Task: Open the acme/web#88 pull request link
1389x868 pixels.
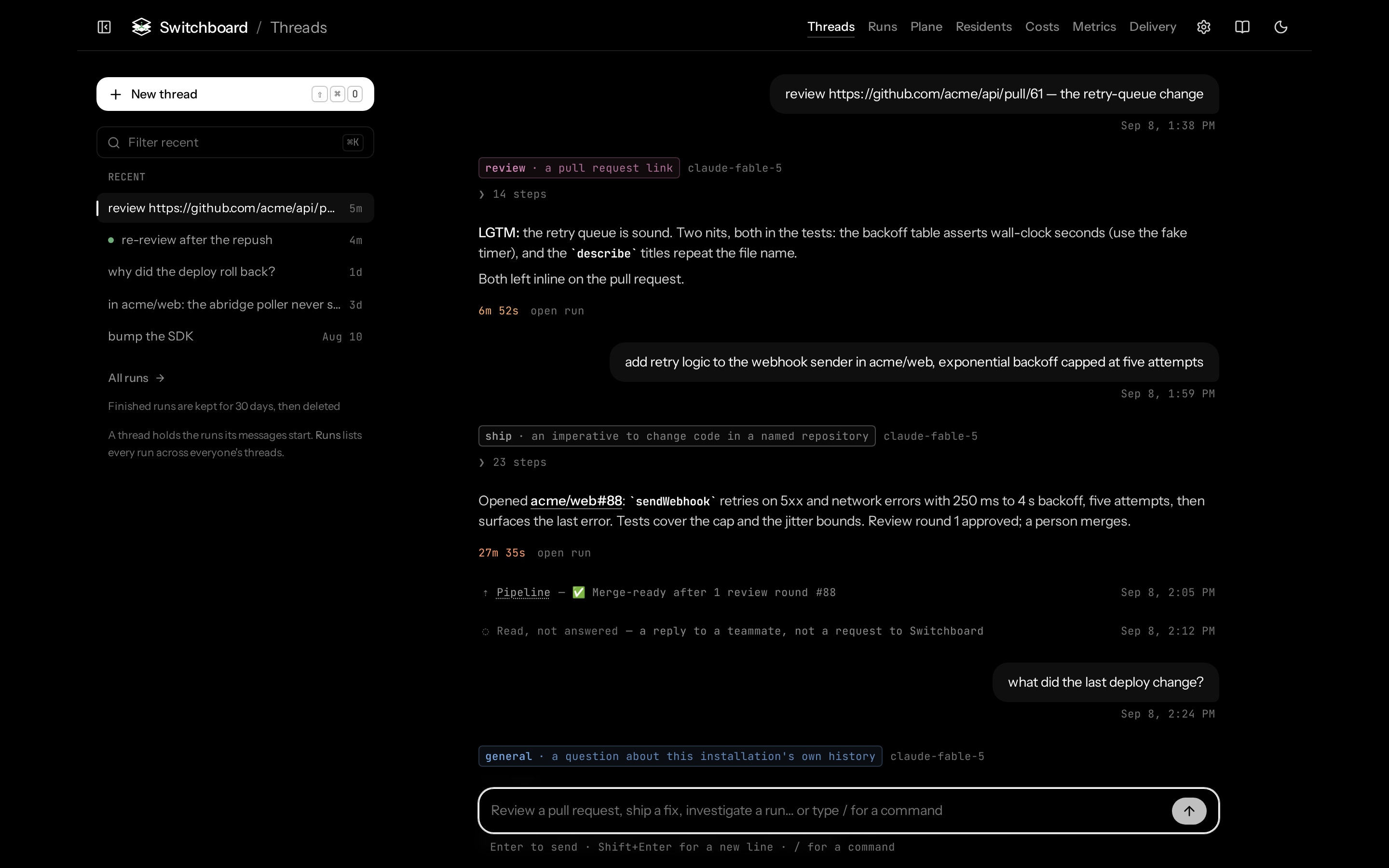Action: coord(576,501)
